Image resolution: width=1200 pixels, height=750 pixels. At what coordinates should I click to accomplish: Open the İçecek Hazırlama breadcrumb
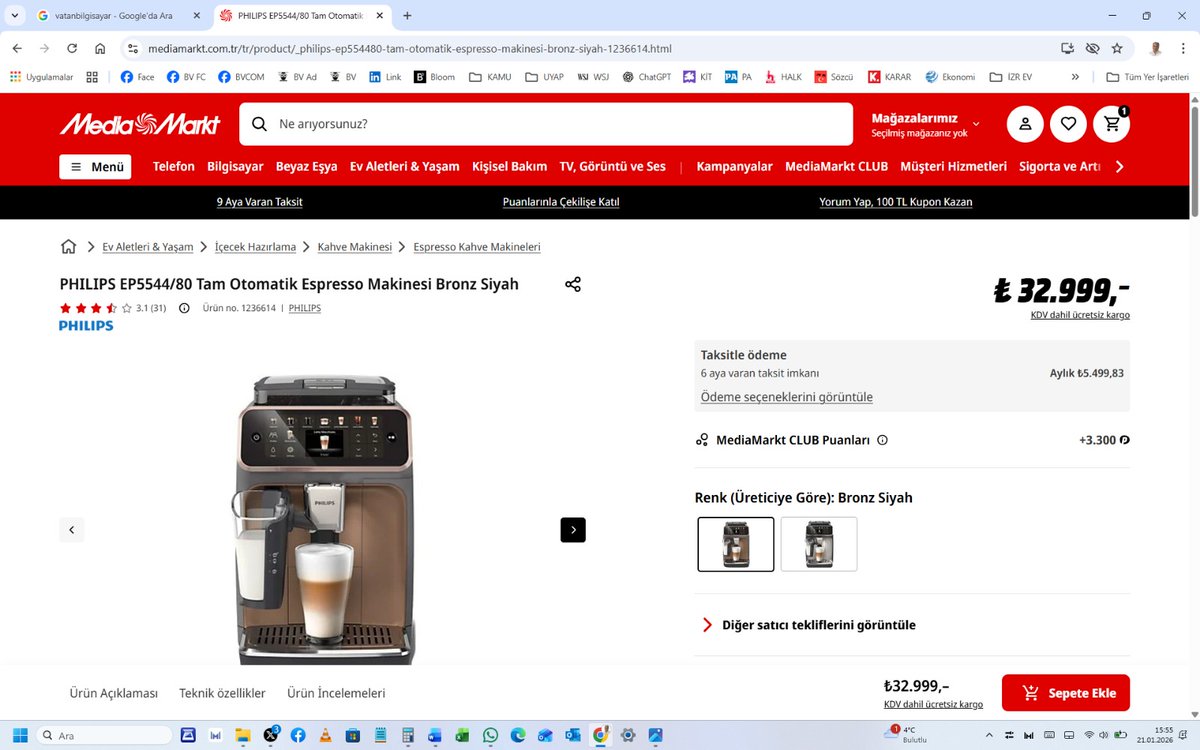click(x=256, y=247)
